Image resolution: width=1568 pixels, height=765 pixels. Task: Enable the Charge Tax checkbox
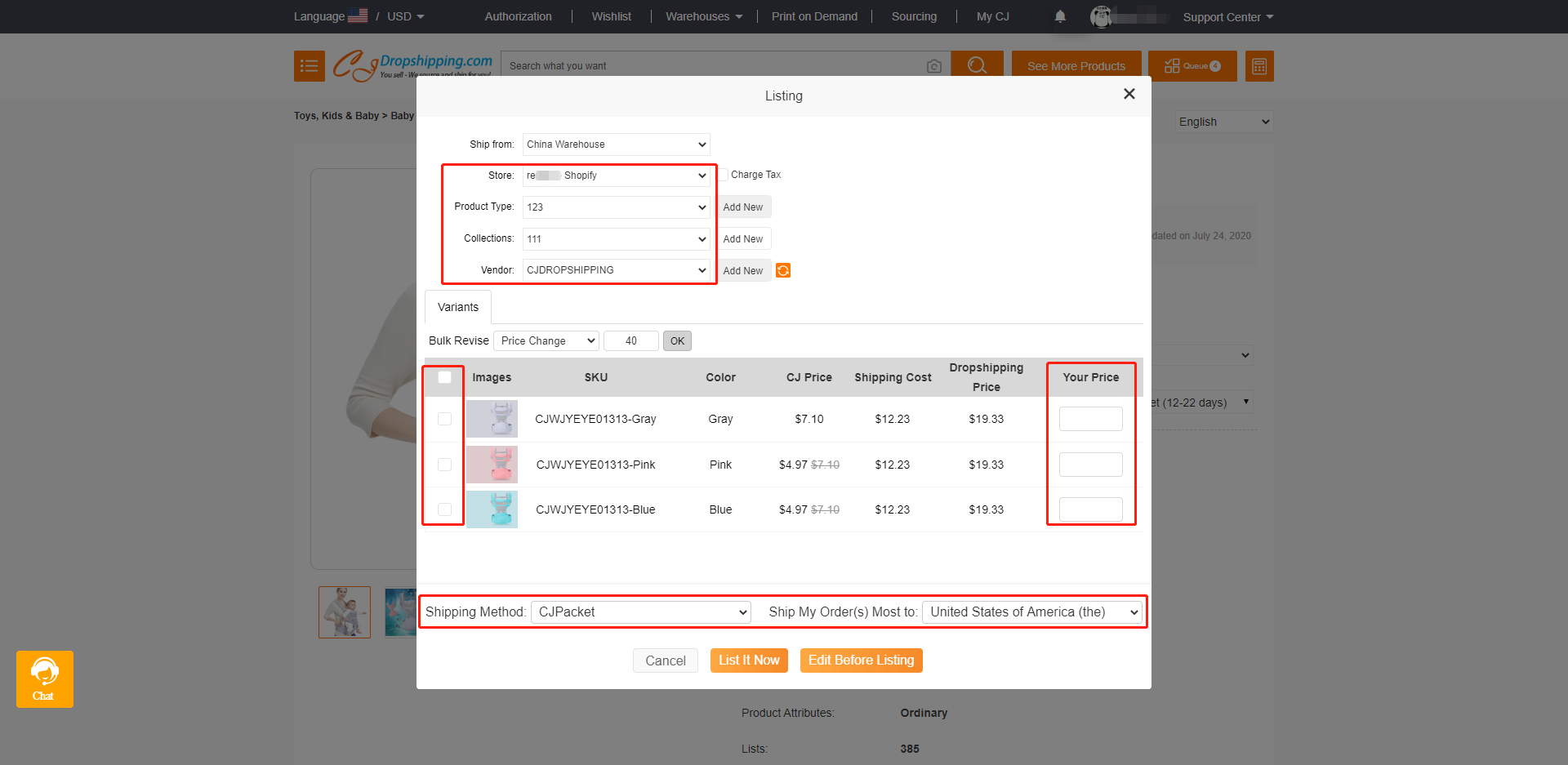[x=723, y=175]
